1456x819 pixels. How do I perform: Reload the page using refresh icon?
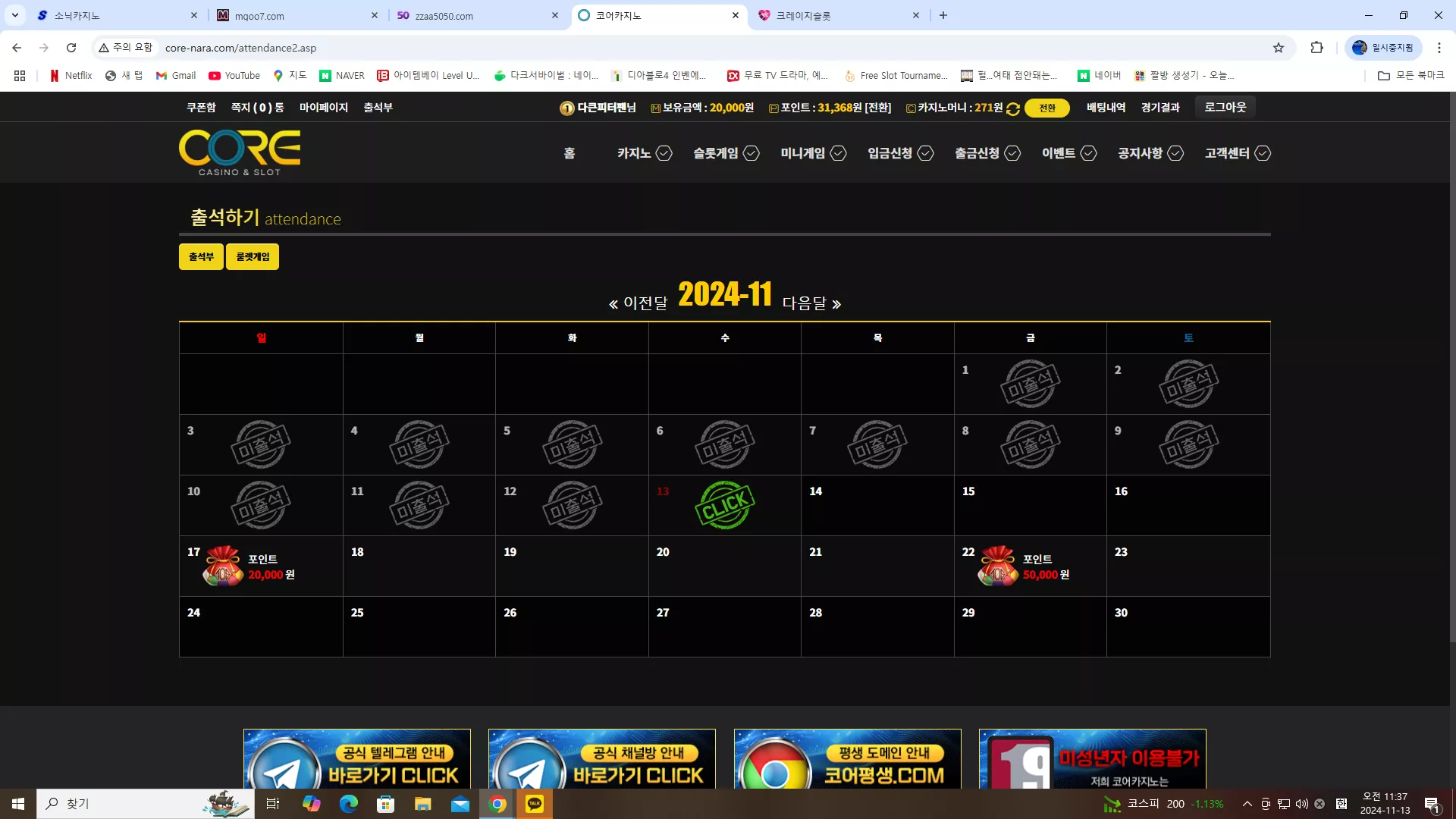click(x=71, y=48)
